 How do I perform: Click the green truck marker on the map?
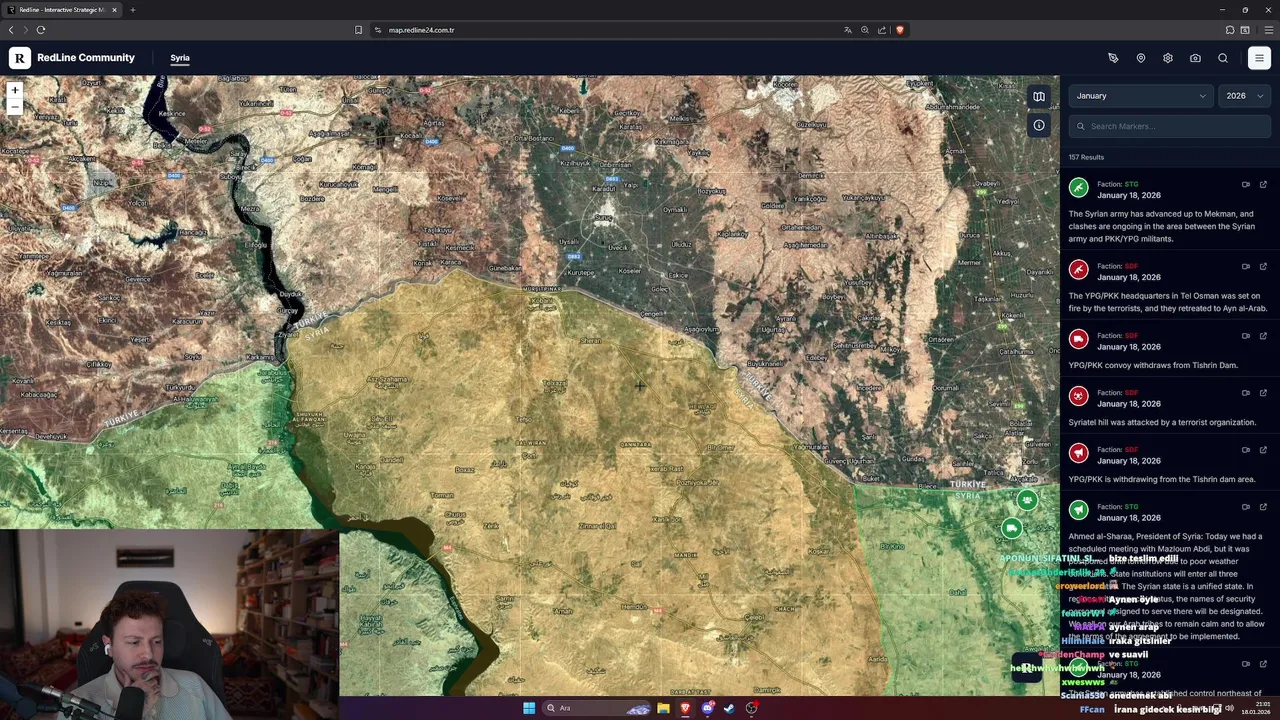coord(1012,528)
